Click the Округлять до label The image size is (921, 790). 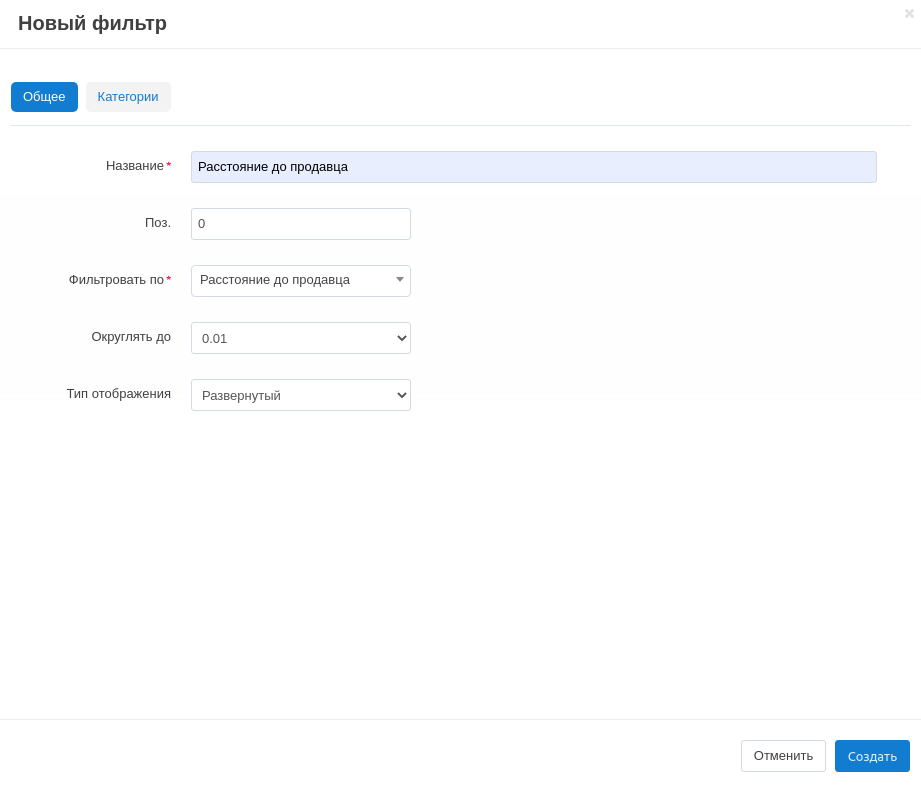click(x=131, y=337)
